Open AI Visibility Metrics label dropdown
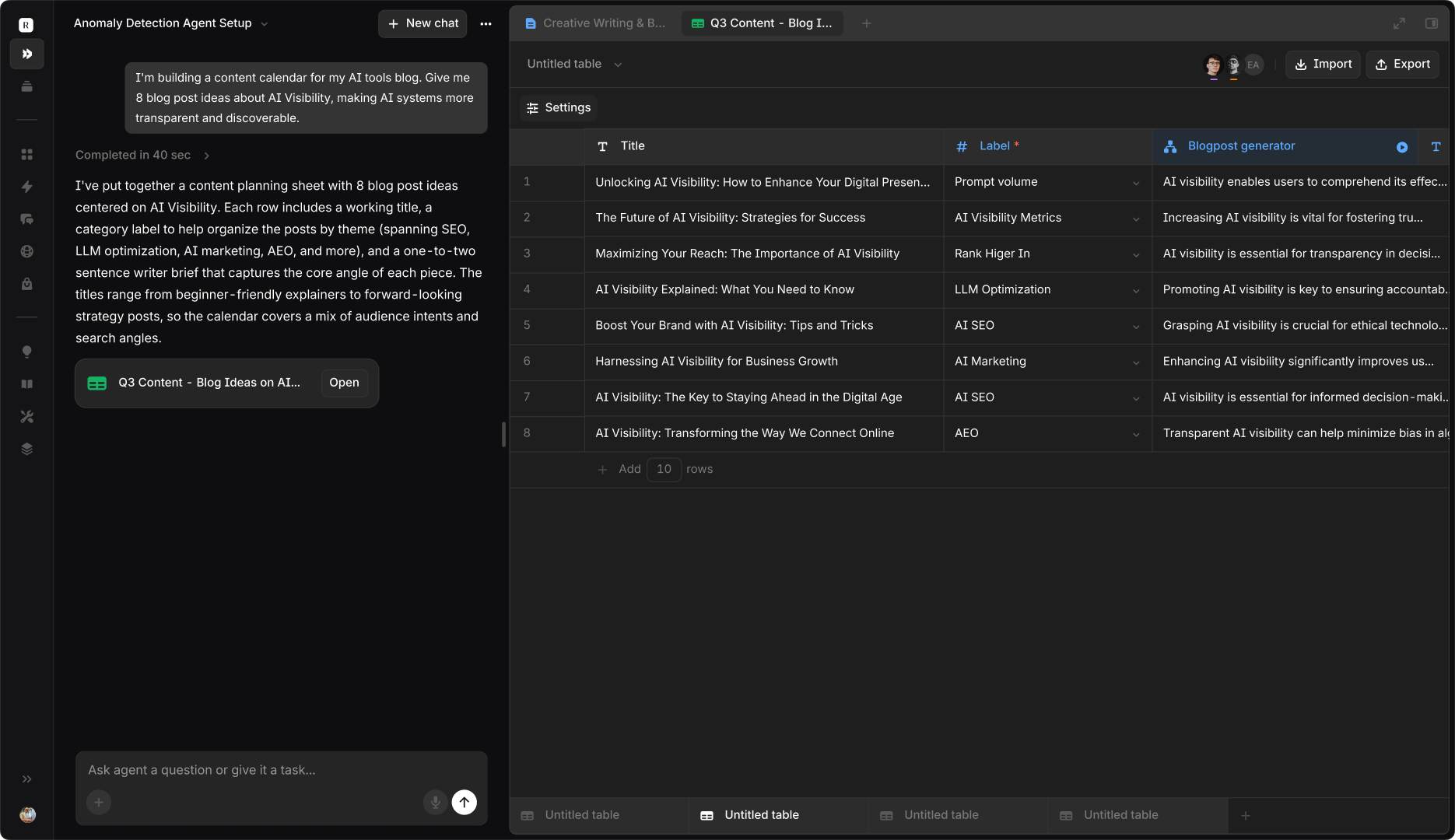 point(1136,219)
